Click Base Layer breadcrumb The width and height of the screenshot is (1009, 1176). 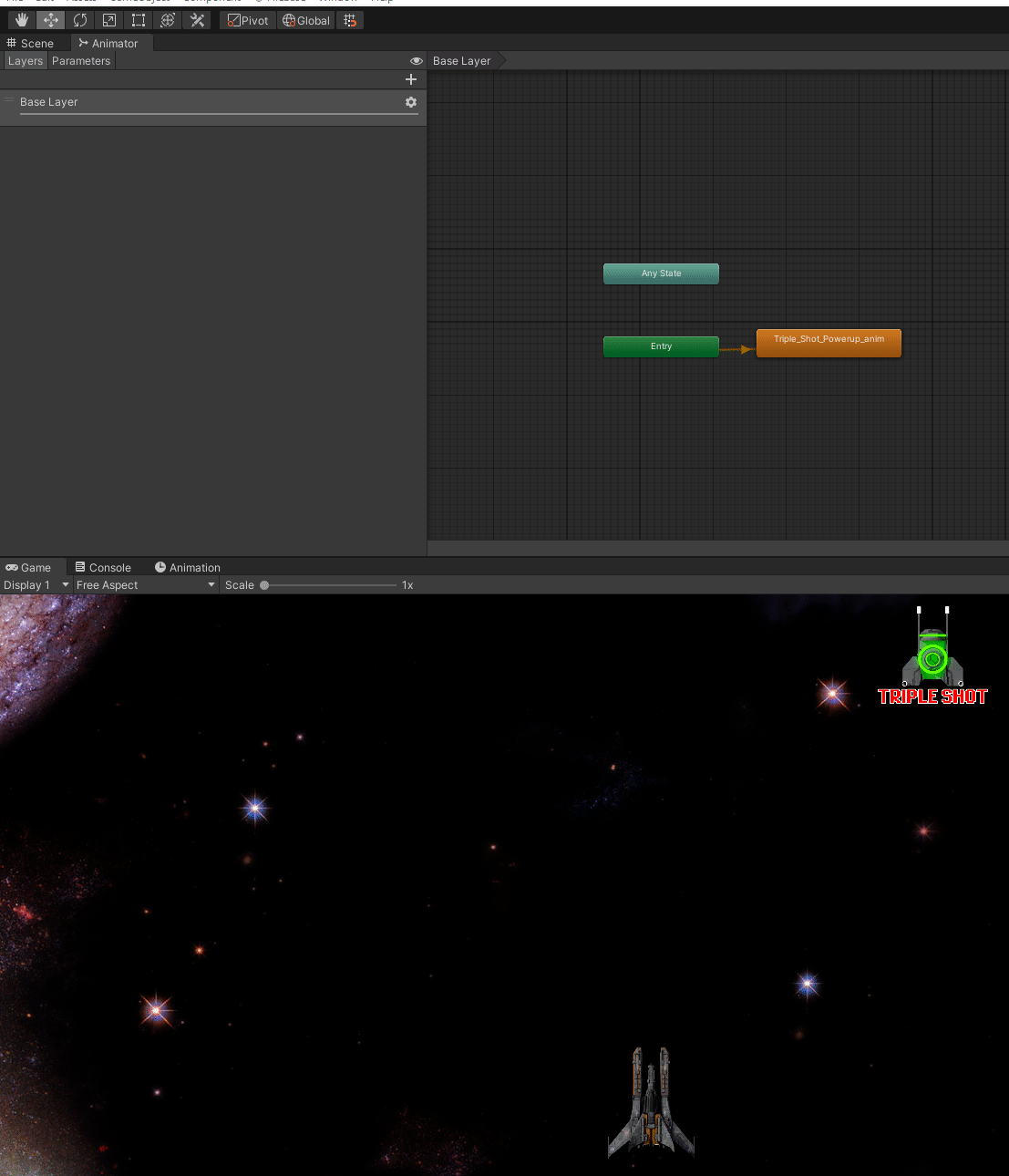[x=462, y=61]
